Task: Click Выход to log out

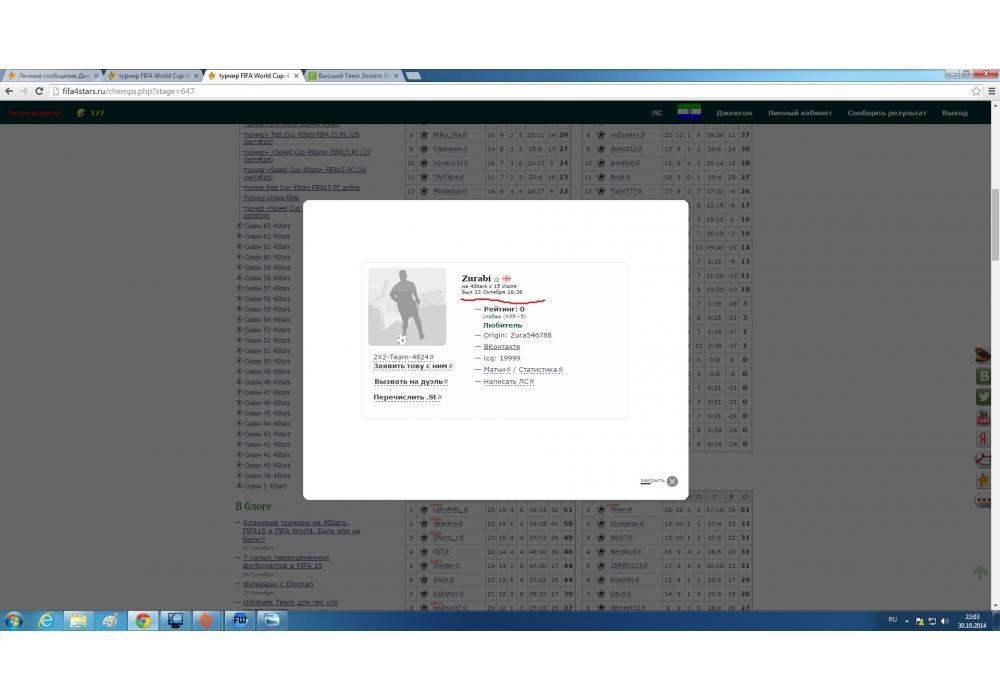Action: click(955, 113)
